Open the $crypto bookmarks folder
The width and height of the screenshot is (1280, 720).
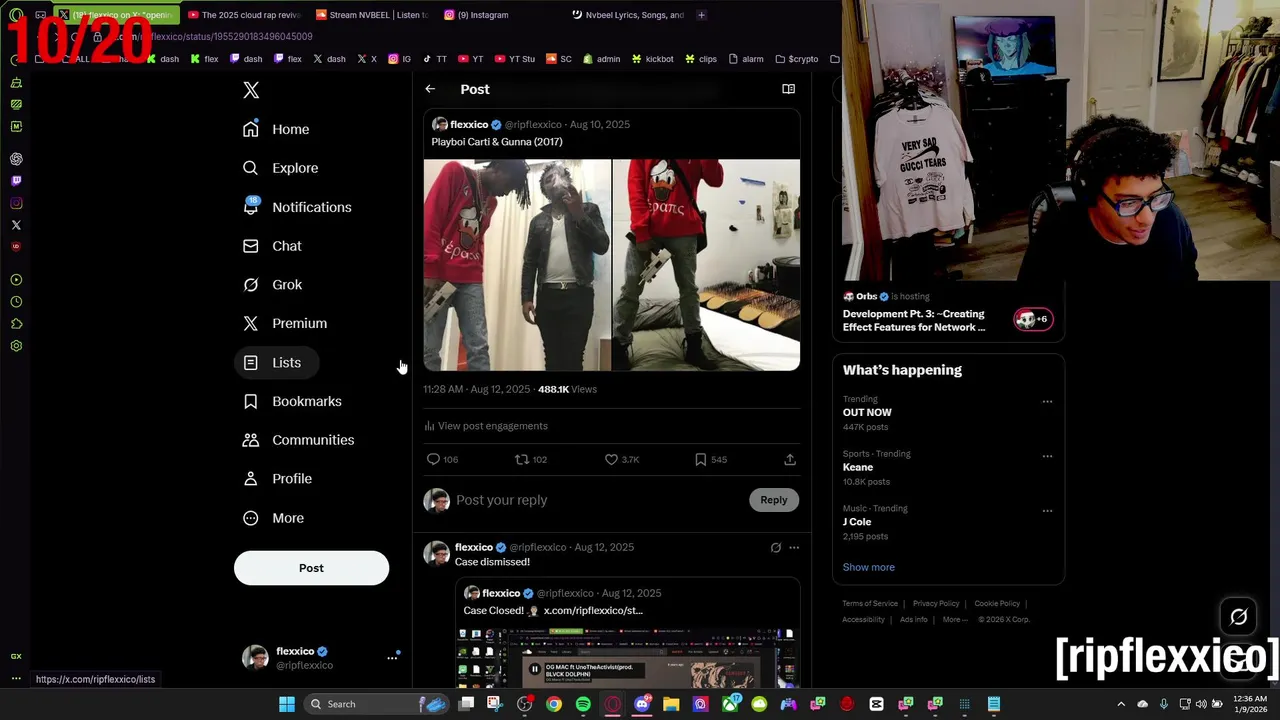coord(796,59)
